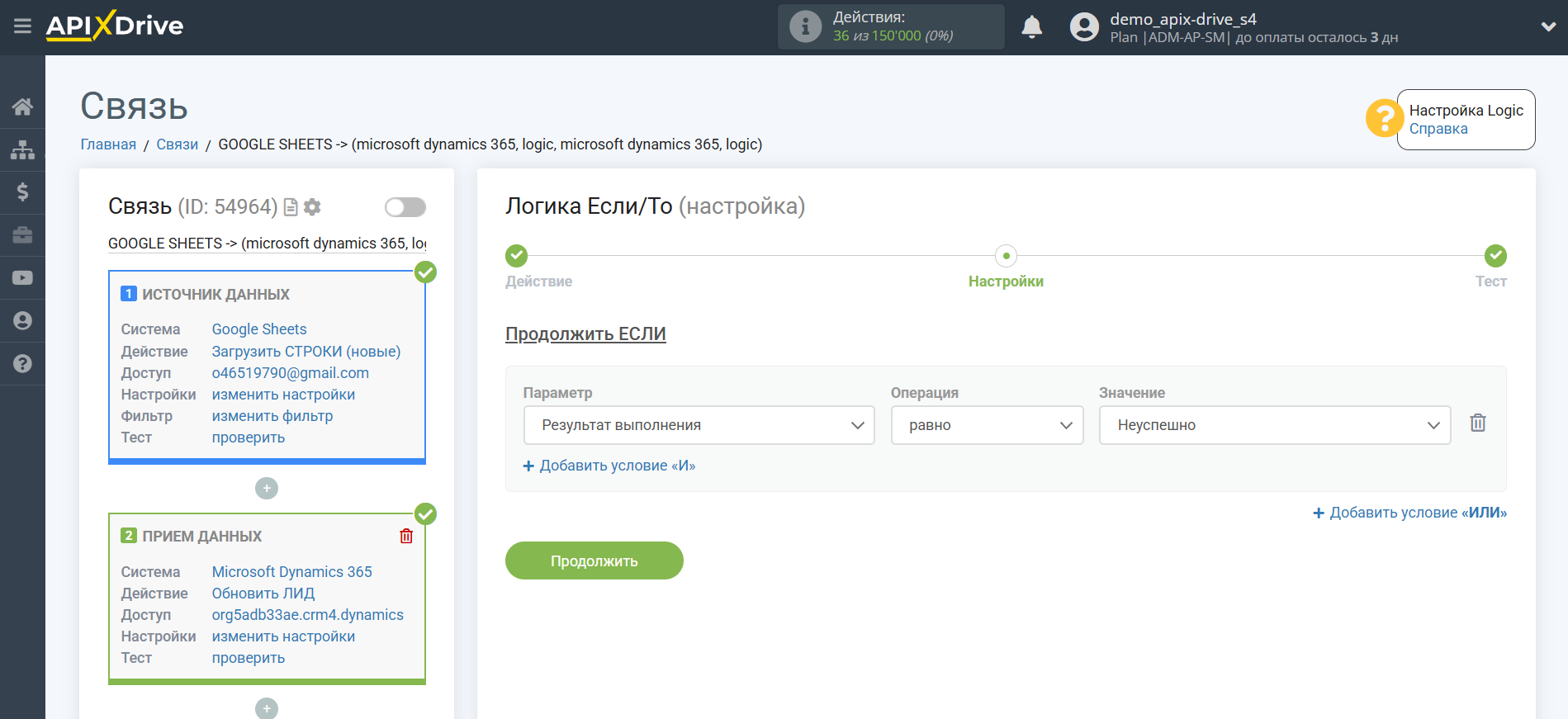Click the Продолжить ЕСЛИ heading

point(585,334)
